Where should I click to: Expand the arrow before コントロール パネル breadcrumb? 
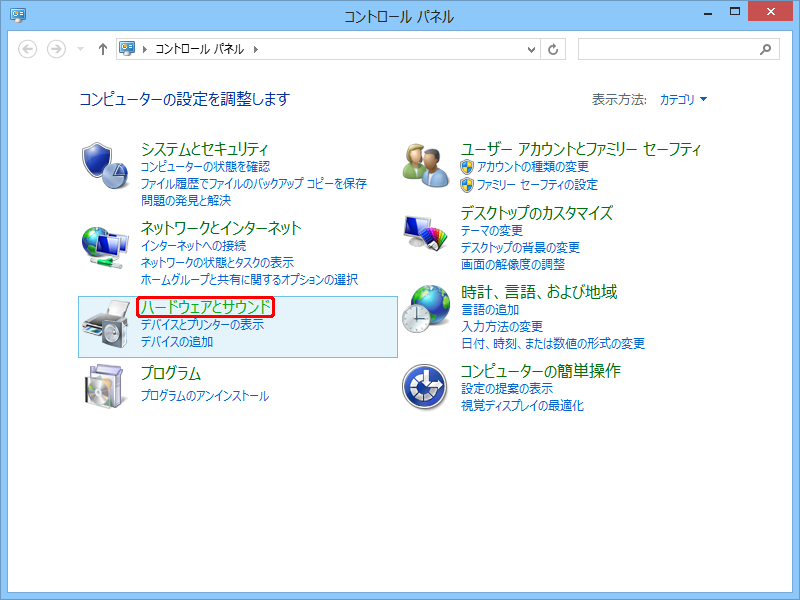(x=145, y=49)
